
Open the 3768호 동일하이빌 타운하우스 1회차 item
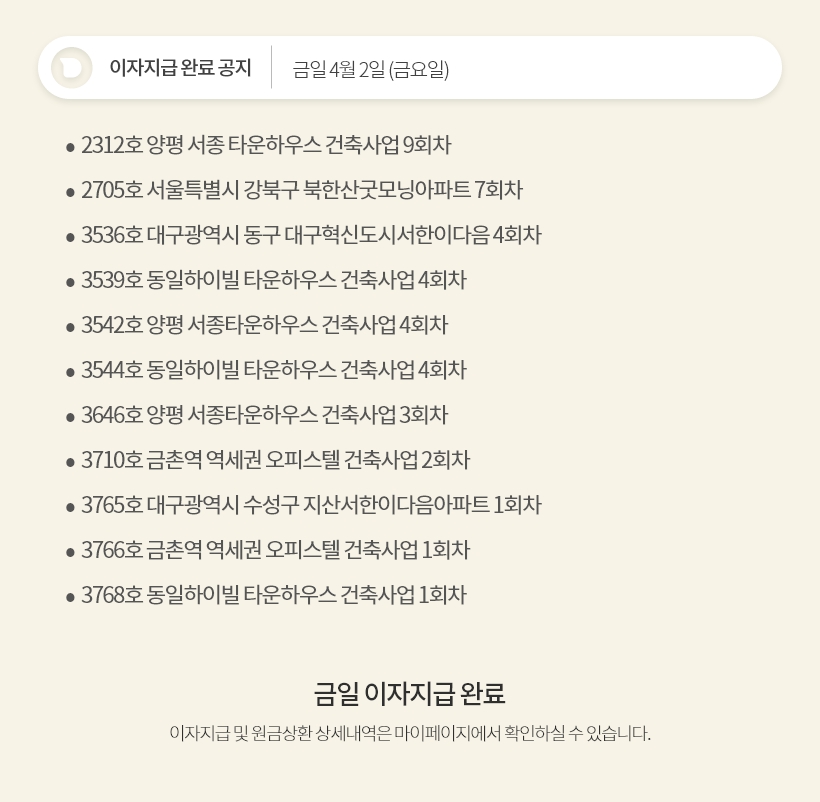(273, 596)
